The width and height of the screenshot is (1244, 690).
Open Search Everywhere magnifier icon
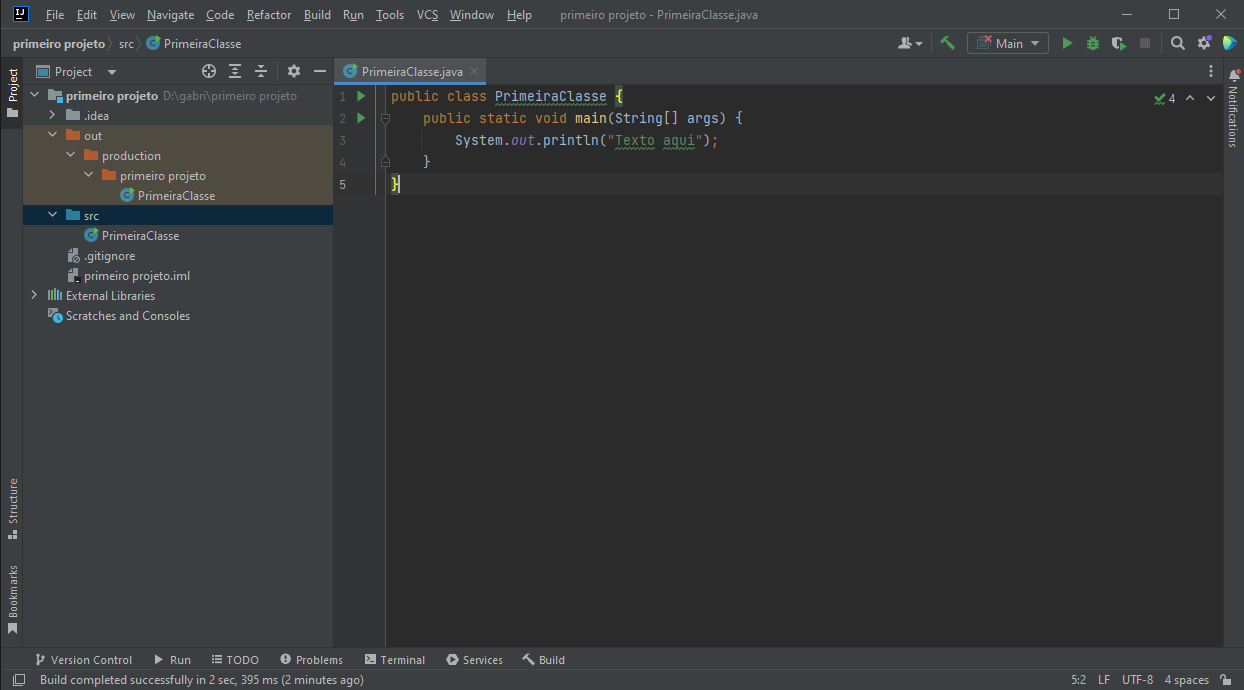(1178, 43)
